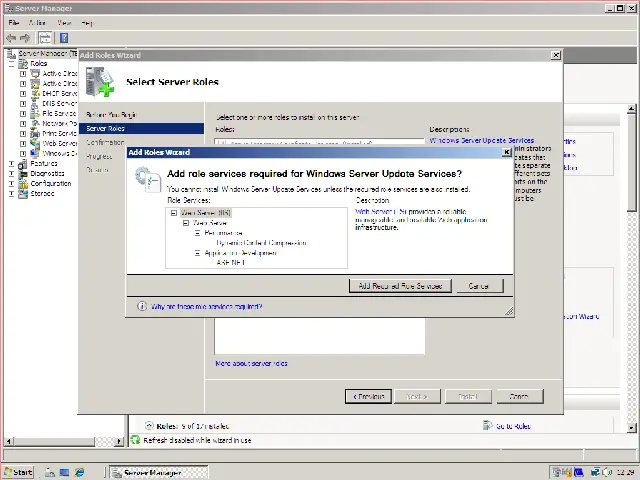Click the Cancel button beside Install
This screenshot has width=640, height=480.
(520, 396)
